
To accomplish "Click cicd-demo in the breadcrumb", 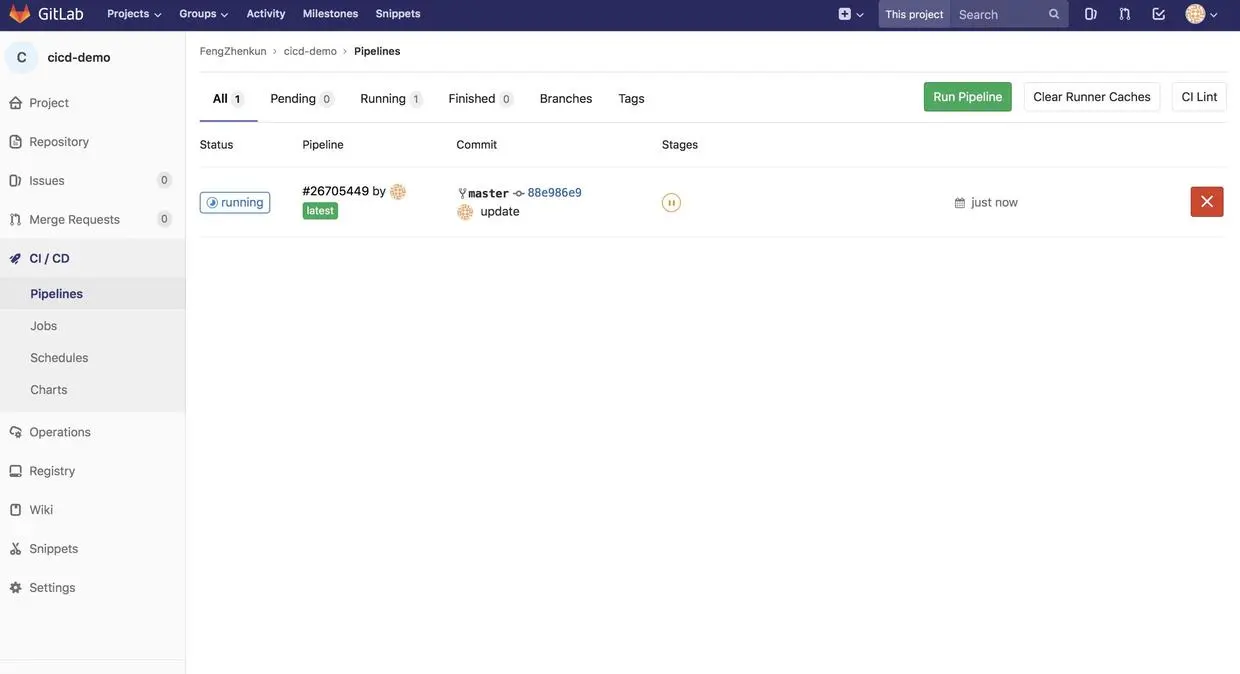I will pyautogui.click(x=310, y=51).
